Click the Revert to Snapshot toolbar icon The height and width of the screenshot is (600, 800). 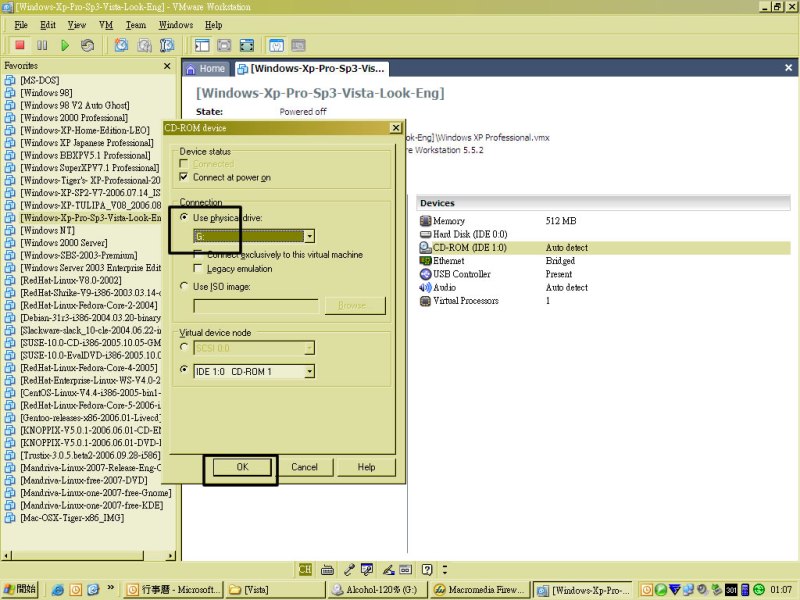click(x=144, y=45)
